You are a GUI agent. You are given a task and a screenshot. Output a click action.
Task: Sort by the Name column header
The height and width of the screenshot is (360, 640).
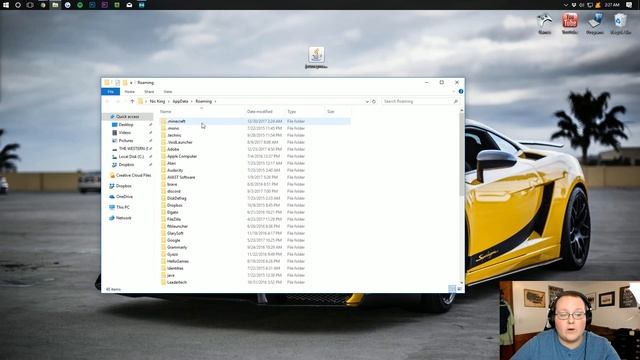coord(165,111)
